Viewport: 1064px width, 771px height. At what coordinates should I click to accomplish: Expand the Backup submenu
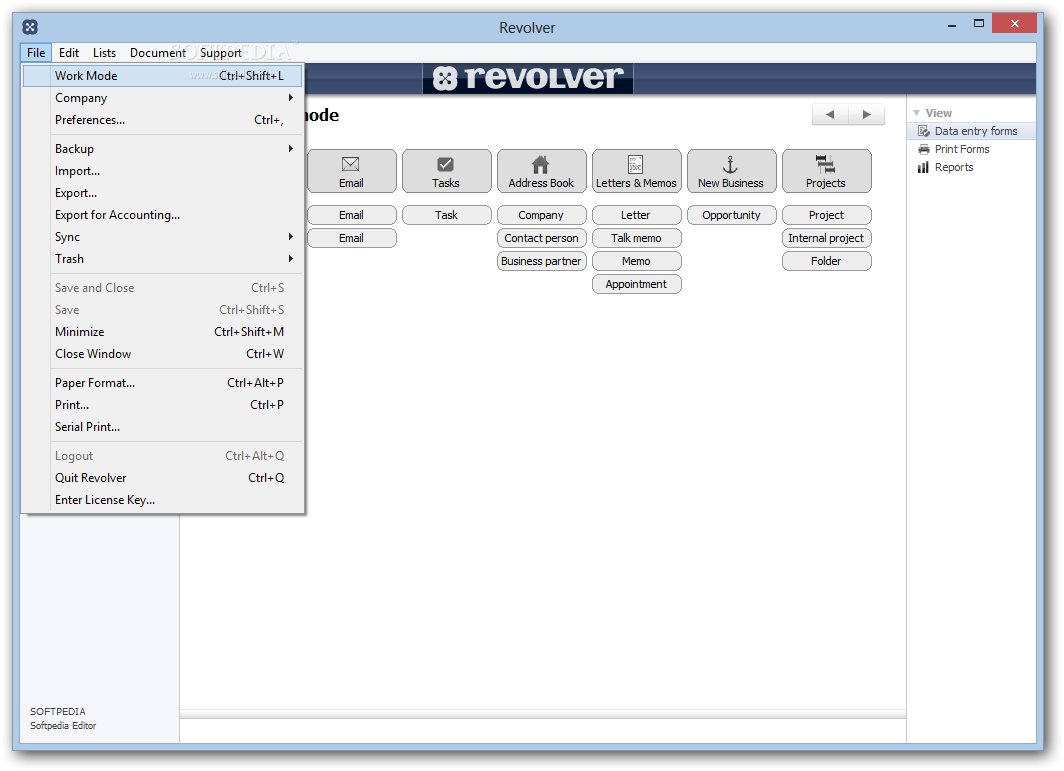pyautogui.click(x=162, y=149)
